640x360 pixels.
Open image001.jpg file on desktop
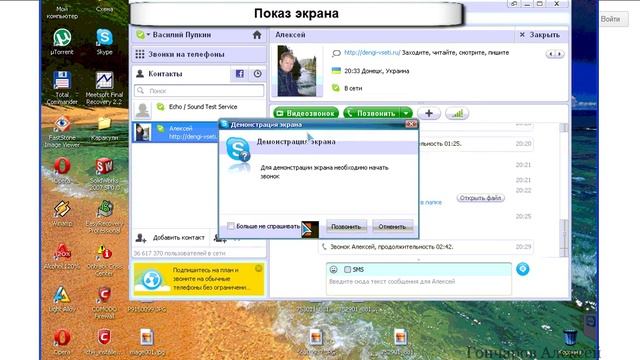(x=147, y=342)
